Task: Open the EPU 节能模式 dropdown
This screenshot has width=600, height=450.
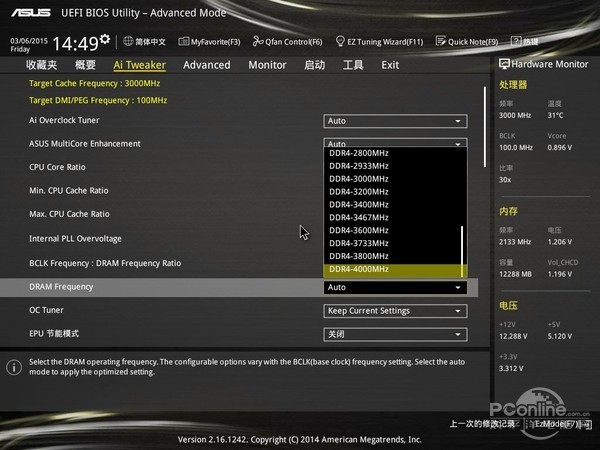Action: click(395, 334)
